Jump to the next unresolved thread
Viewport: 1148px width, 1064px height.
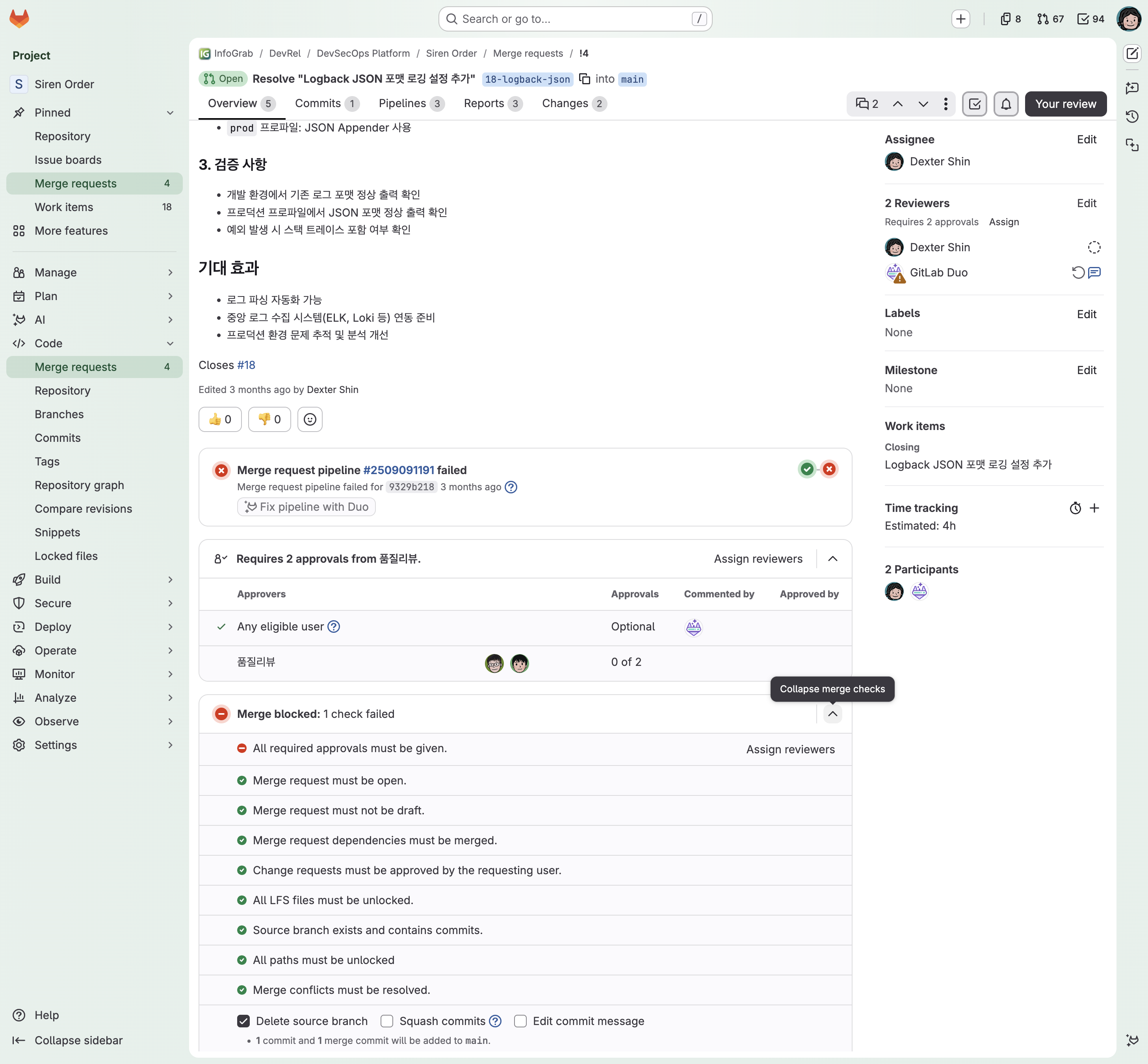pos(923,104)
